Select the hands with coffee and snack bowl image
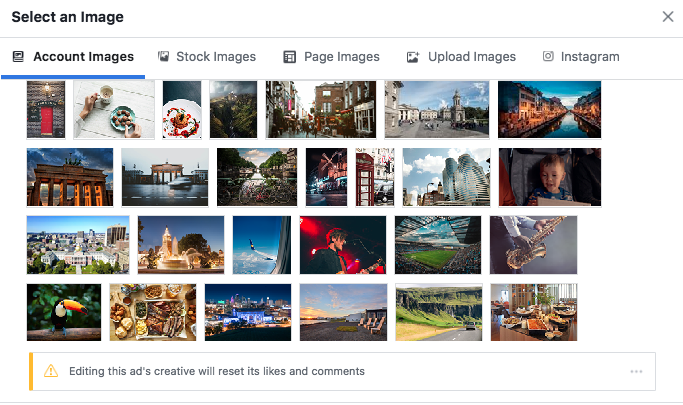 click(114, 109)
